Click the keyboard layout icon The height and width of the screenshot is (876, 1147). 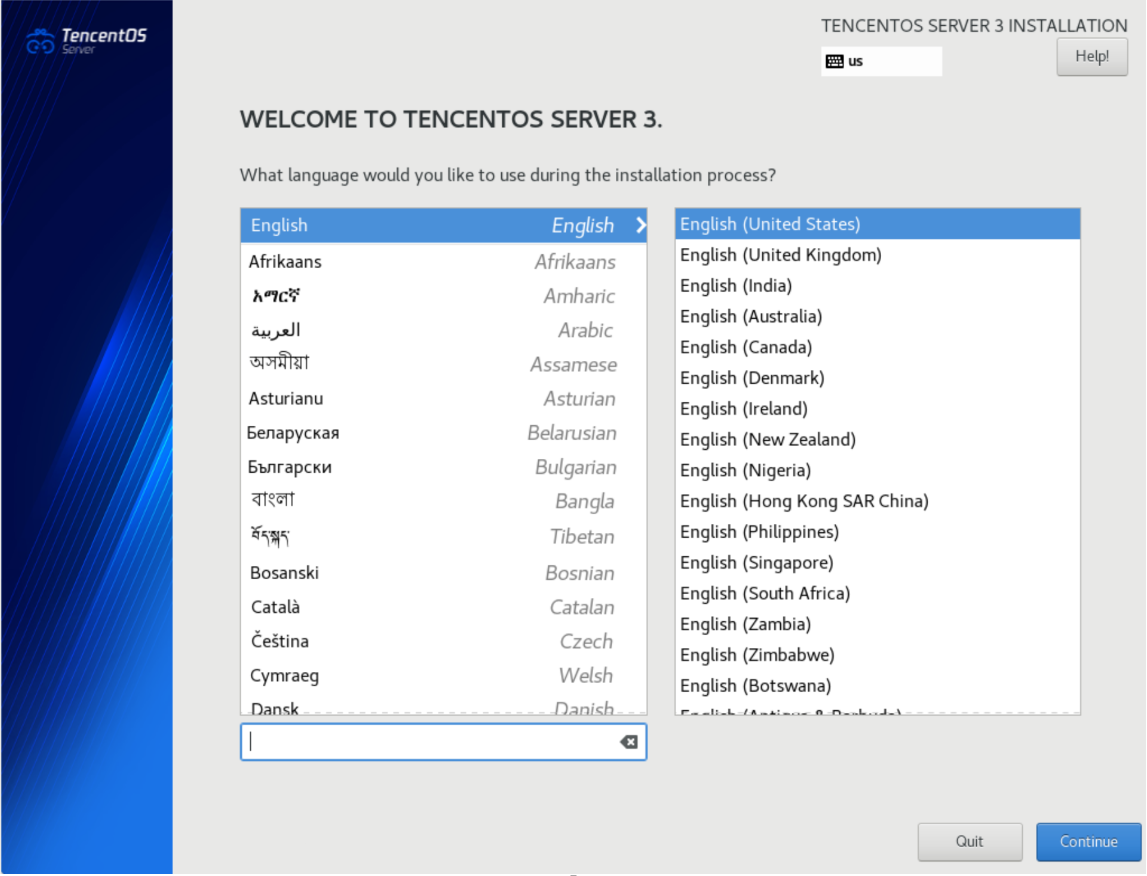coord(834,61)
